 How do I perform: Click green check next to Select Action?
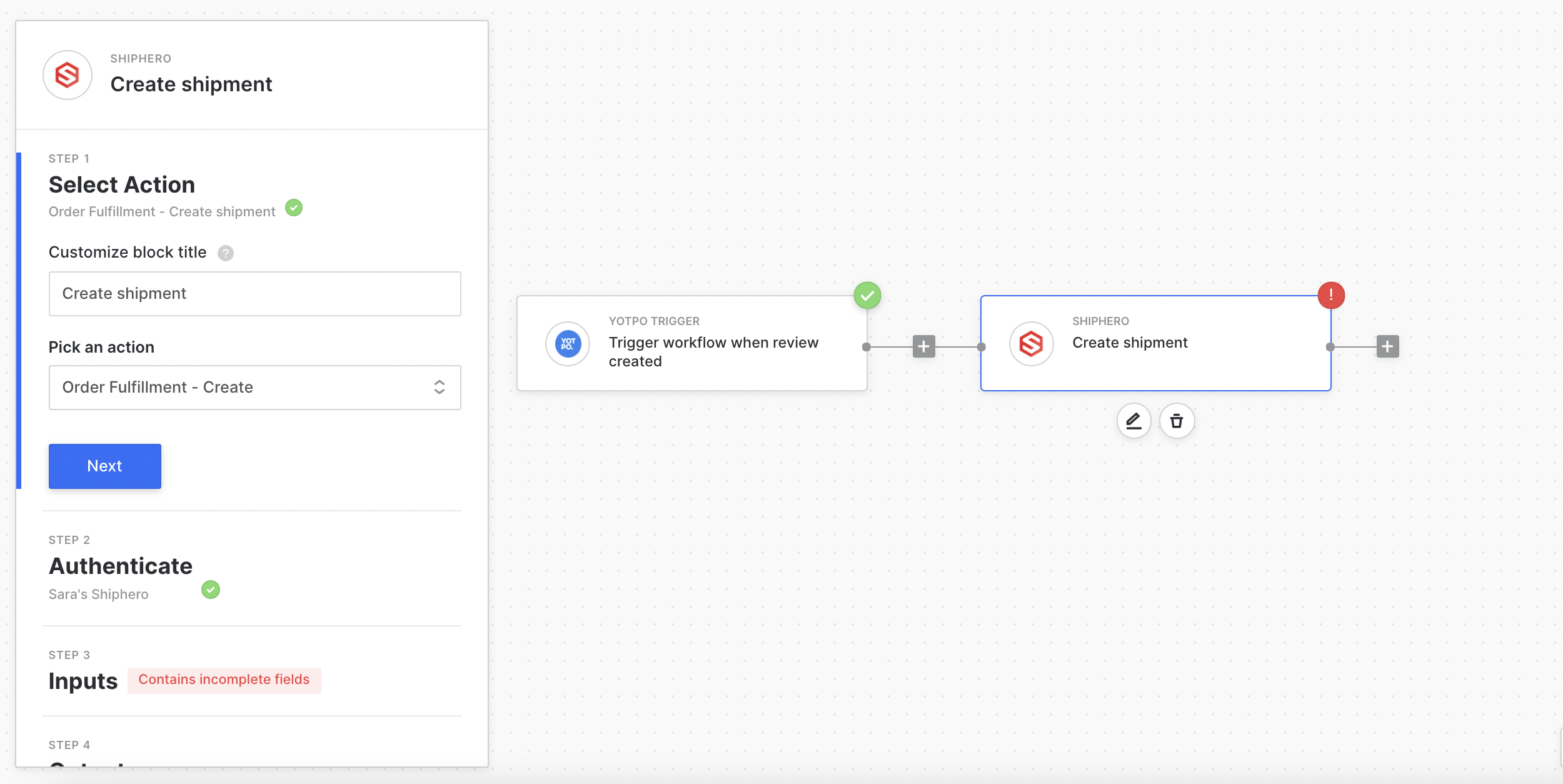pos(294,208)
